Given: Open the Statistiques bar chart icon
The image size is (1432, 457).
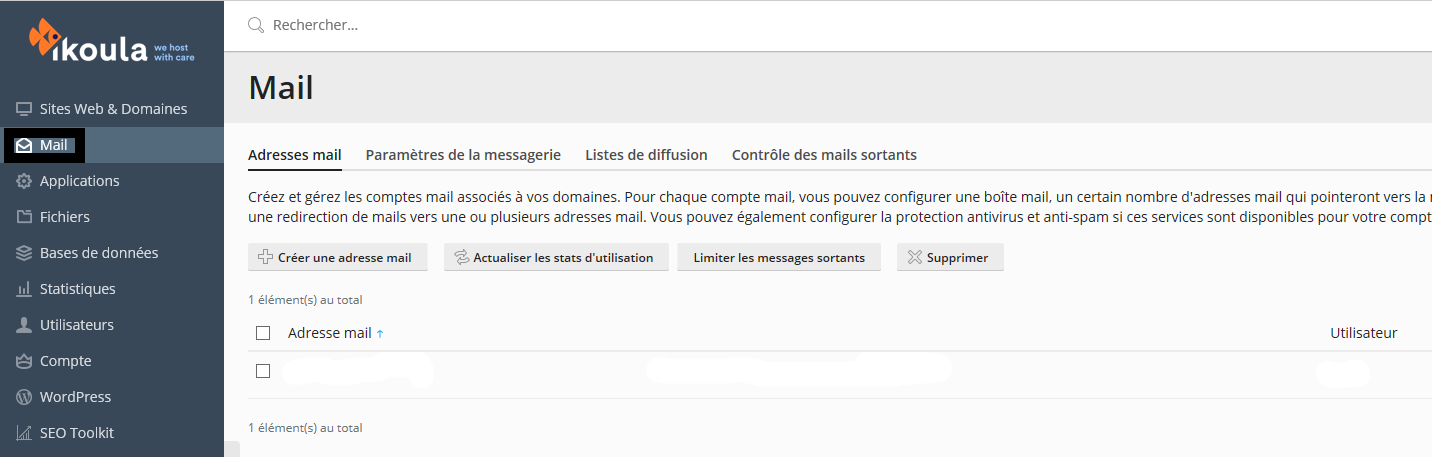Looking at the screenshot, I should (24, 289).
